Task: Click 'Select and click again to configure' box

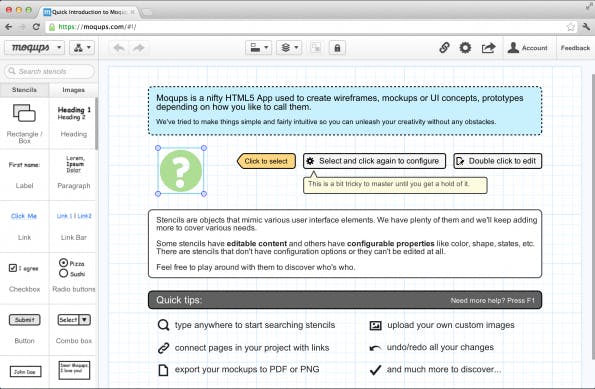Action: coord(374,161)
